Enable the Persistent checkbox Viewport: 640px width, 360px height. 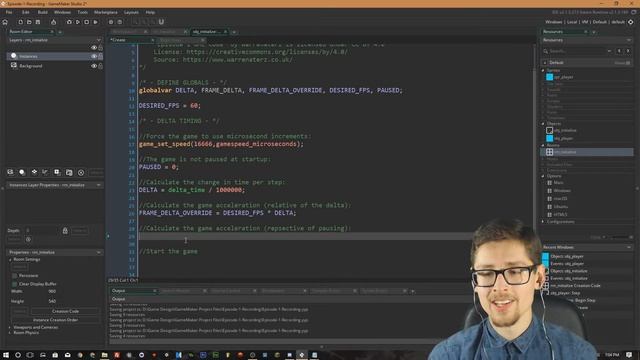tap(15, 276)
